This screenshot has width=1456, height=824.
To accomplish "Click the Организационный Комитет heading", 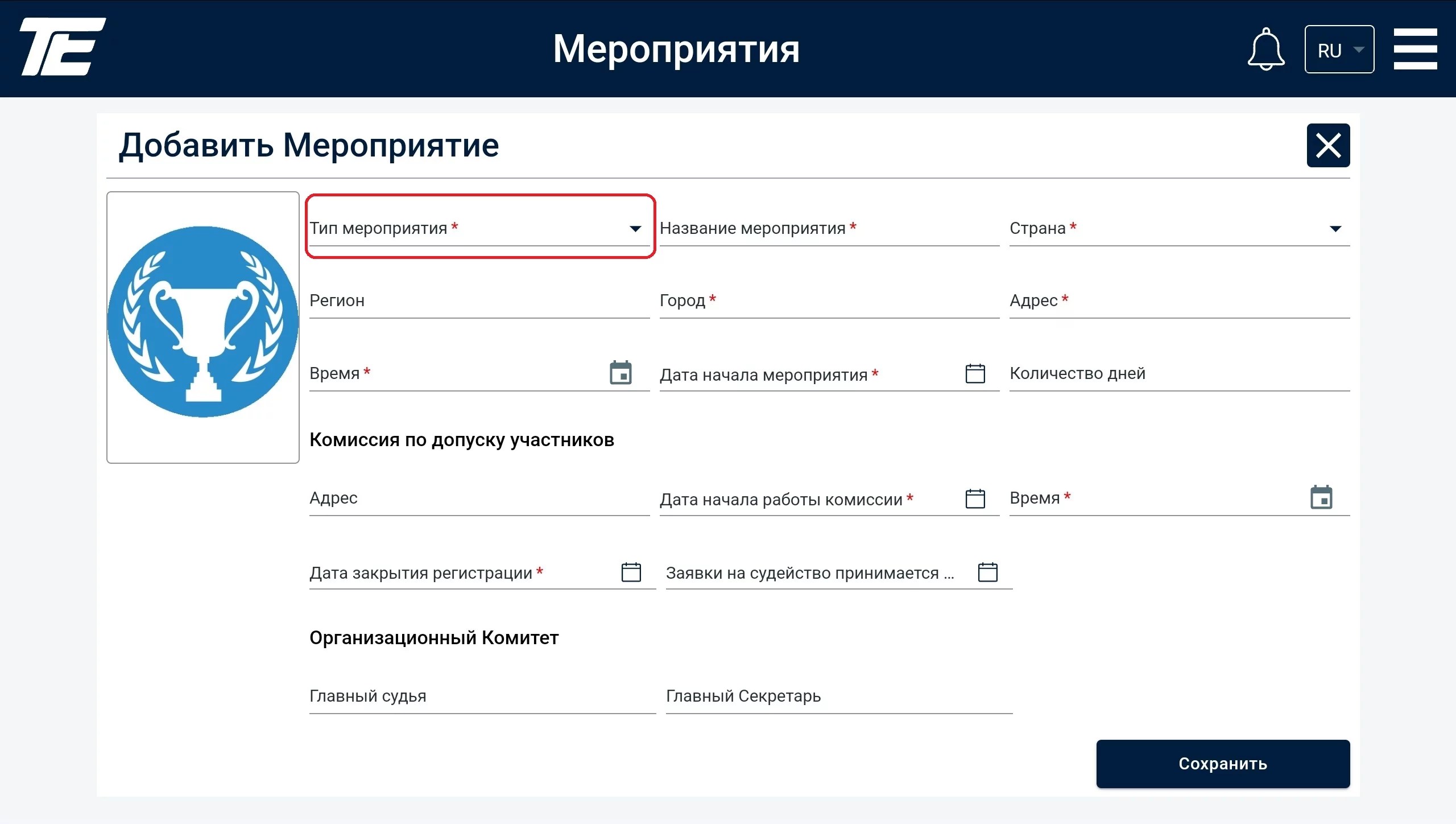I will point(434,638).
